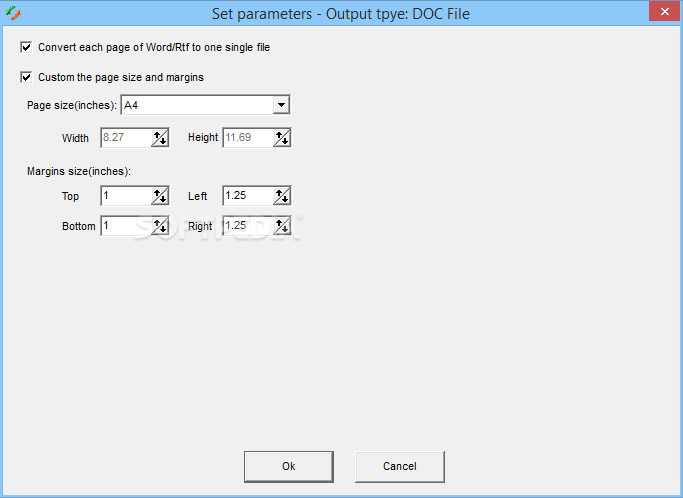The width and height of the screenshot is (683, 498).
Task: Toggle convert each page to single file
Action: pyautogui.click(x=26, y=47)
